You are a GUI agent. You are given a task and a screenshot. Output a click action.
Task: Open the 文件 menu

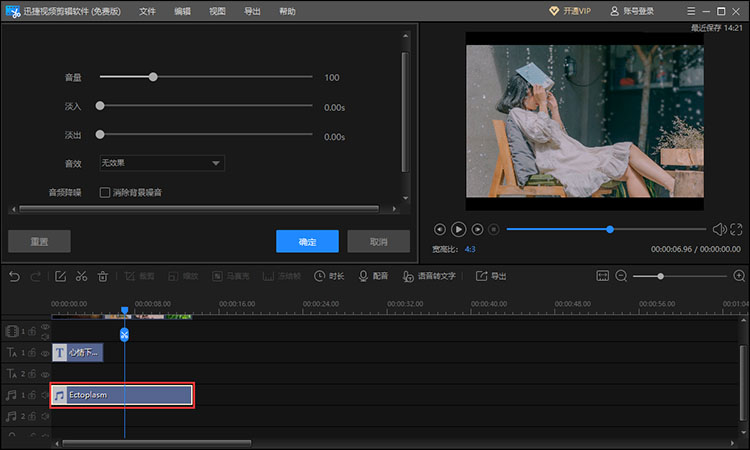point(147,11)
